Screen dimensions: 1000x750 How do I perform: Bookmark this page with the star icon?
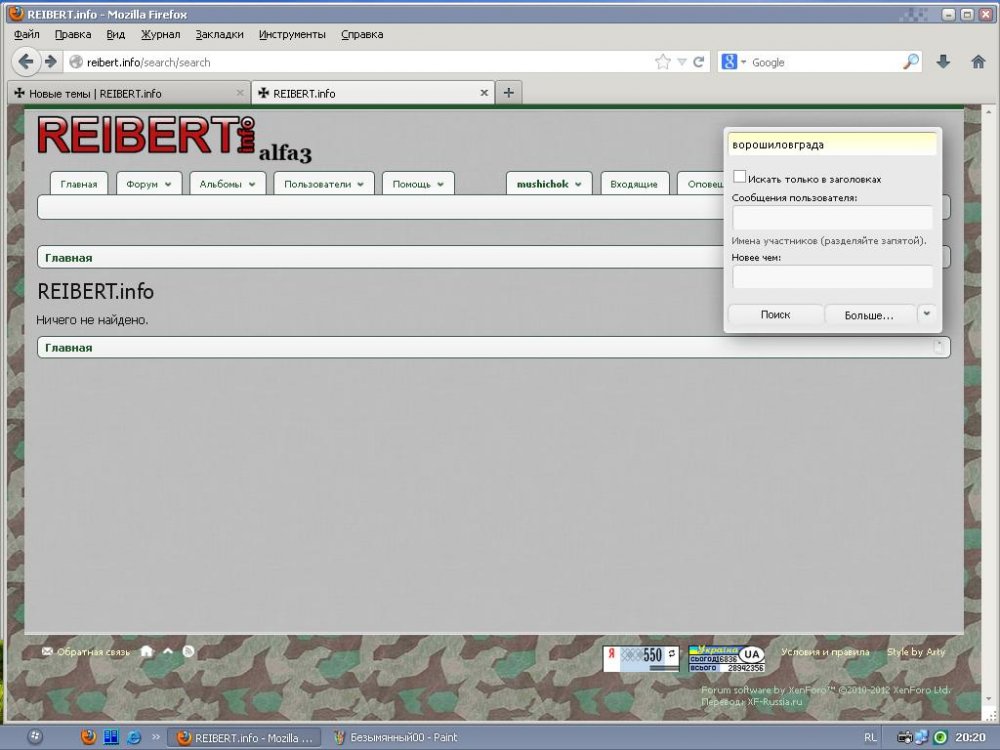[x=663, y=62]
